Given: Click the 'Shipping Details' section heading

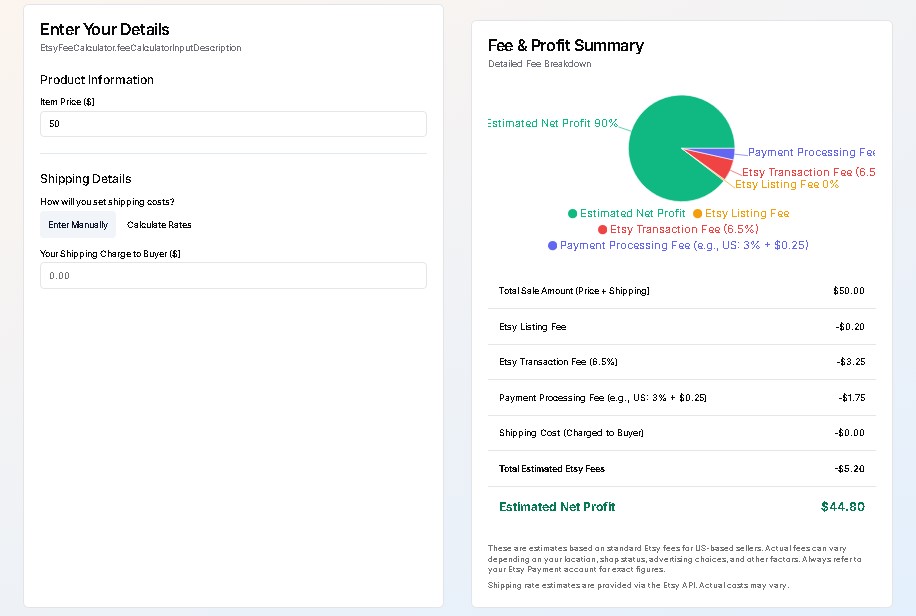Looking at the screenshot, I should pos(85,179).
